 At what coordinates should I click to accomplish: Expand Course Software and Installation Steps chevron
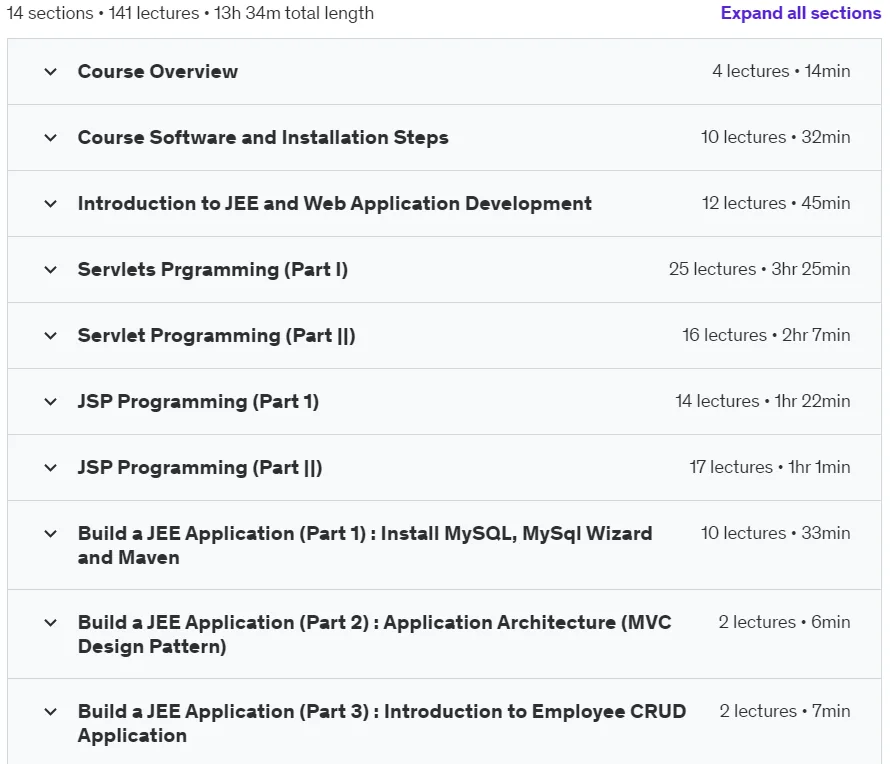pos(51,138)
